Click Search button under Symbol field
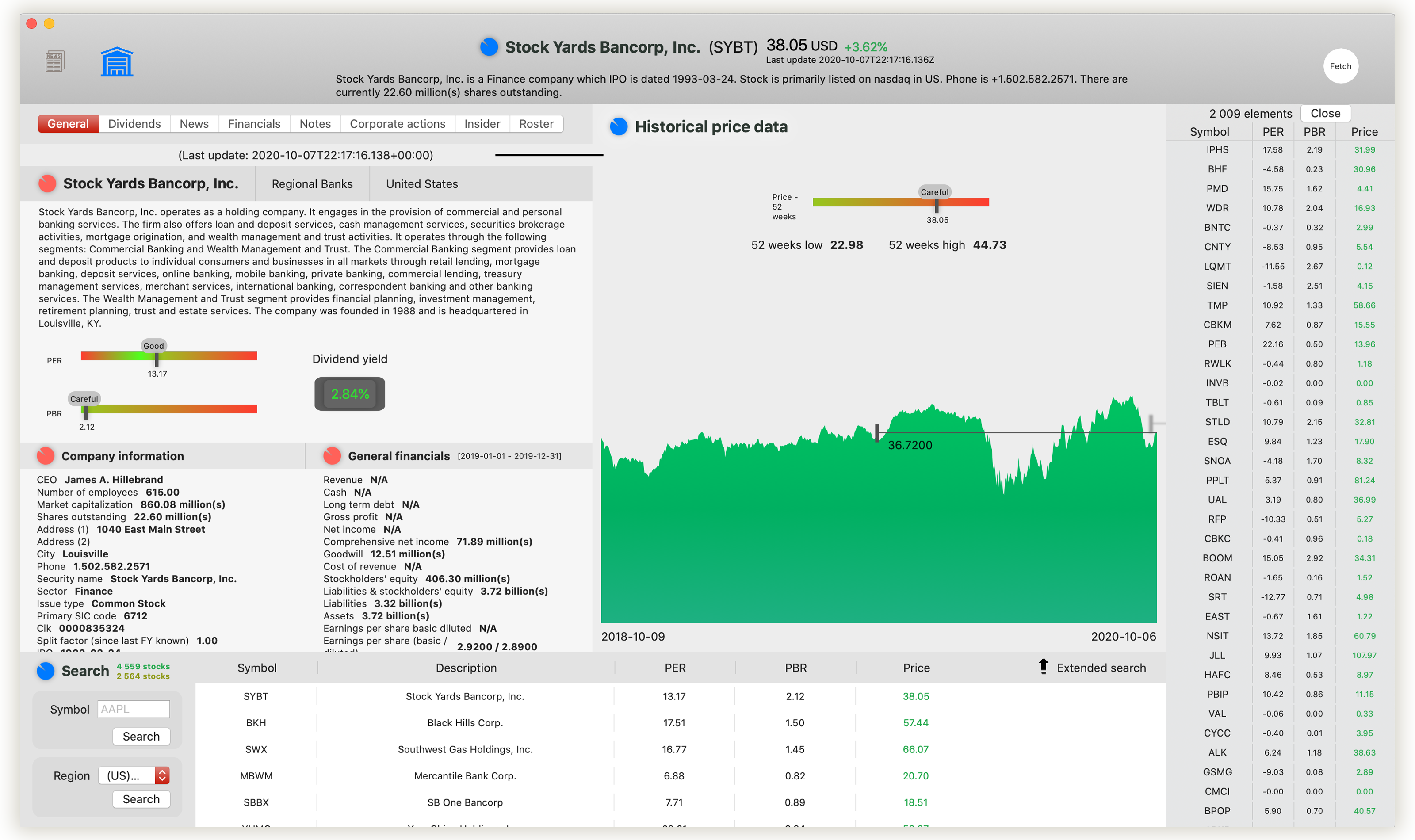Screen dimensions: 1415x840 (141, 736)
